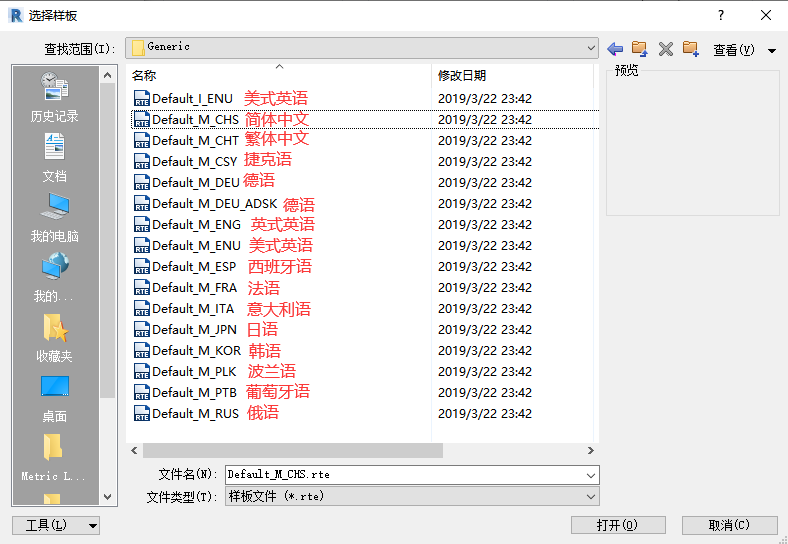Viewport: 788px width, 544px height.
Task: Click RTE icon of Default_M_FRA file
Action: [142, 288]
